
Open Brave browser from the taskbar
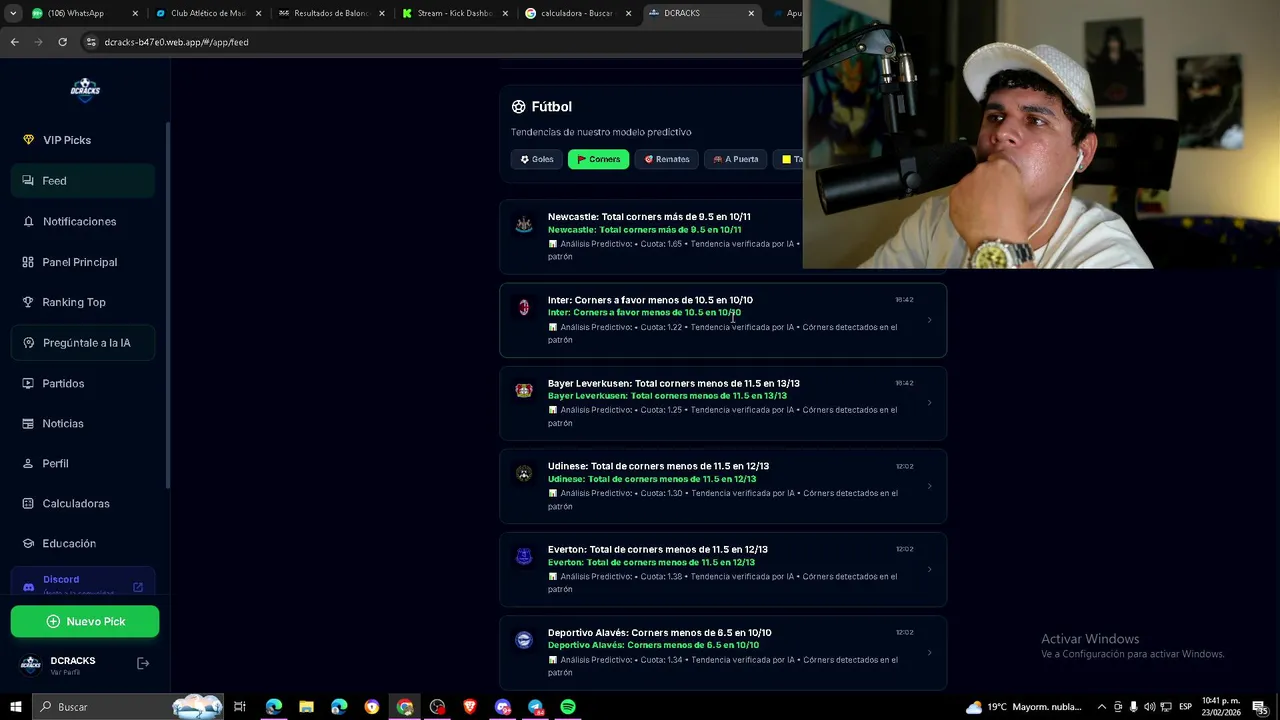coord(470,707)
